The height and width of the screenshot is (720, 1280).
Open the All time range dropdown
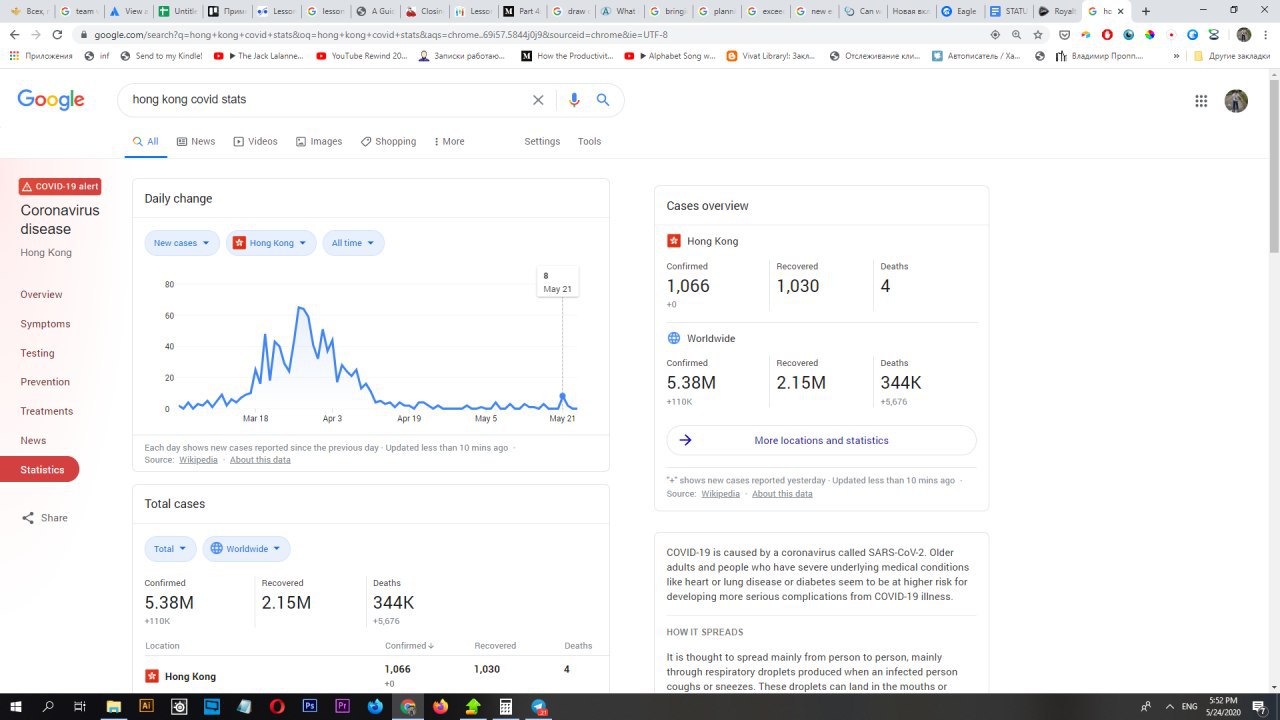353,243
